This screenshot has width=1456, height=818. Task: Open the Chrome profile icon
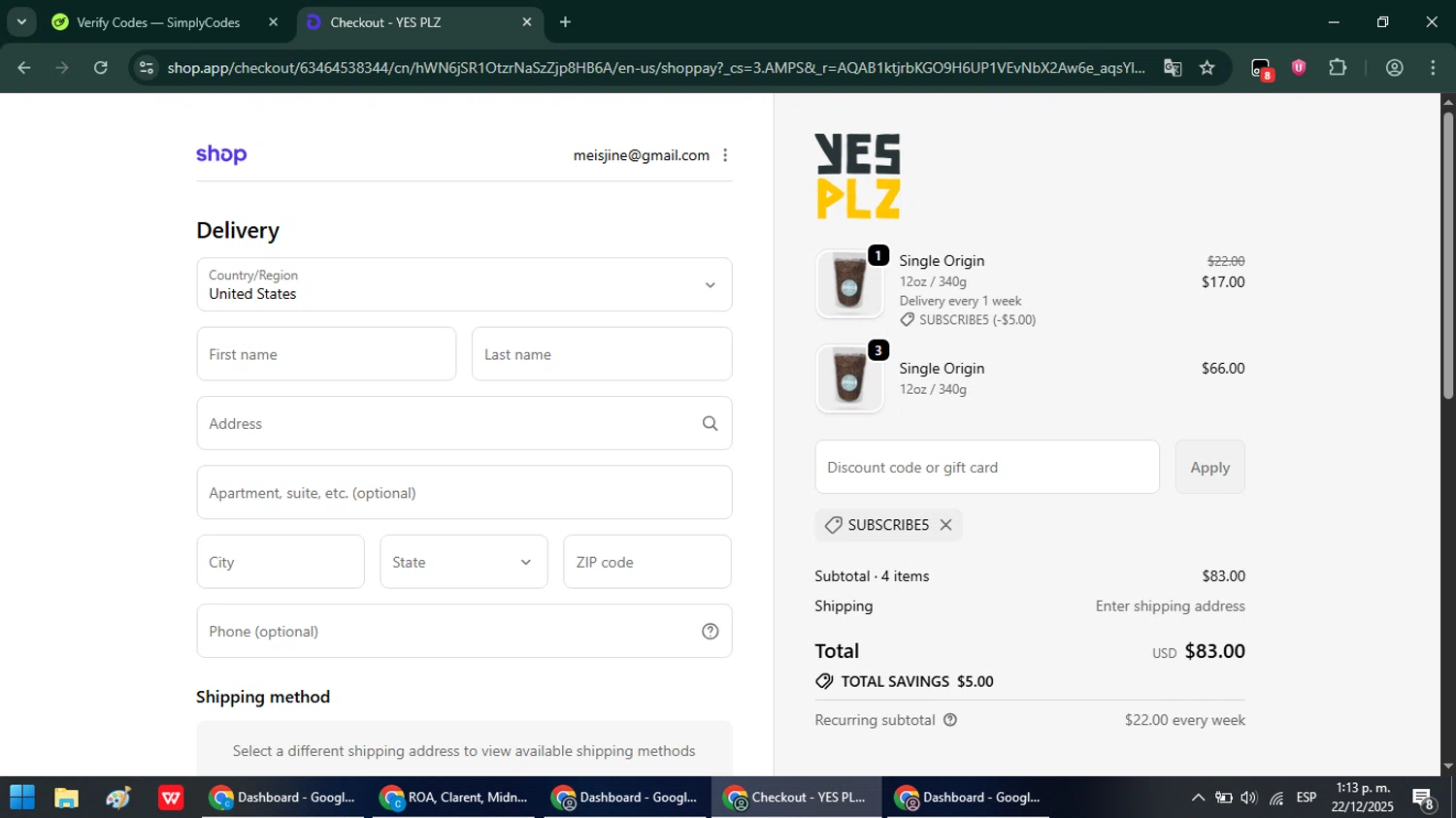[x=1395, y=68]
